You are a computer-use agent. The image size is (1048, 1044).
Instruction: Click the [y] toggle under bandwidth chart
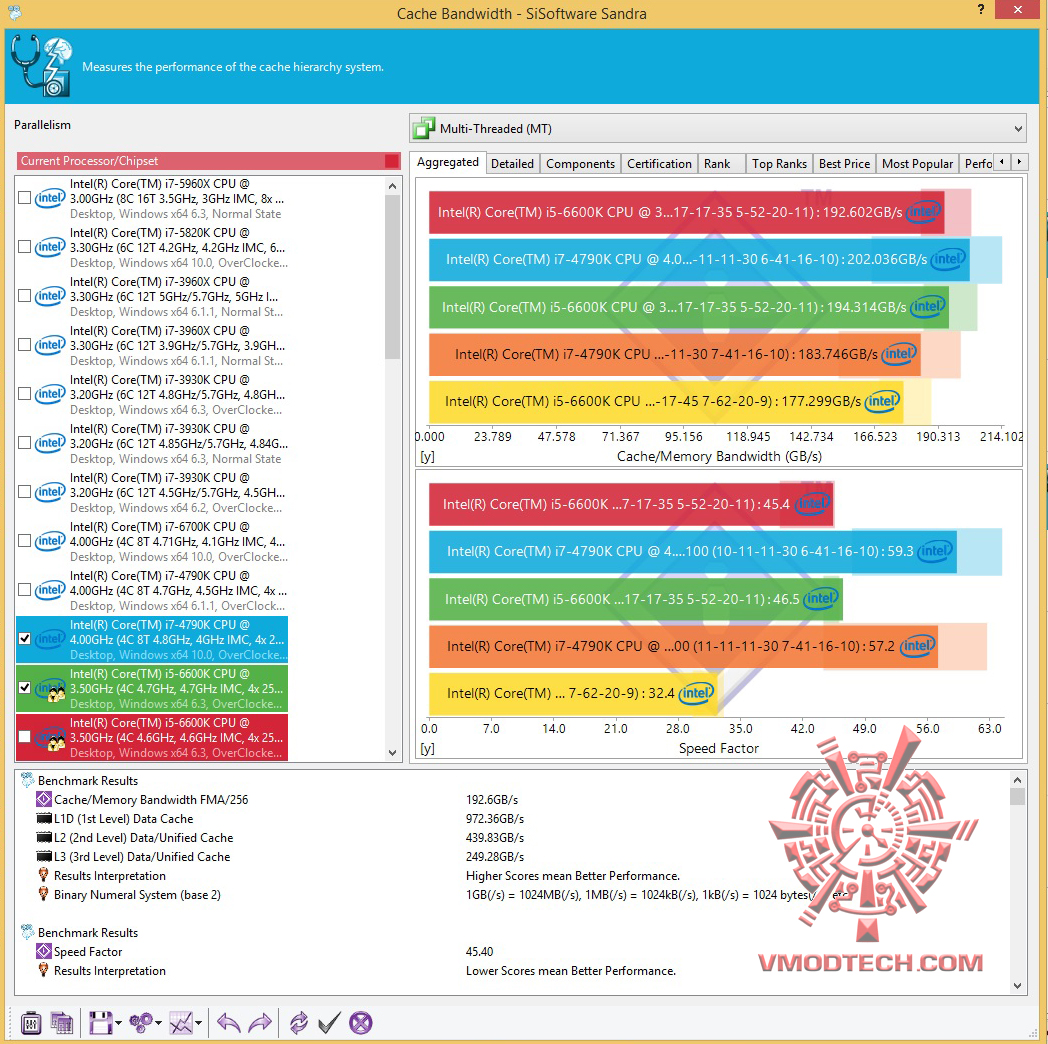click(427, 456)
